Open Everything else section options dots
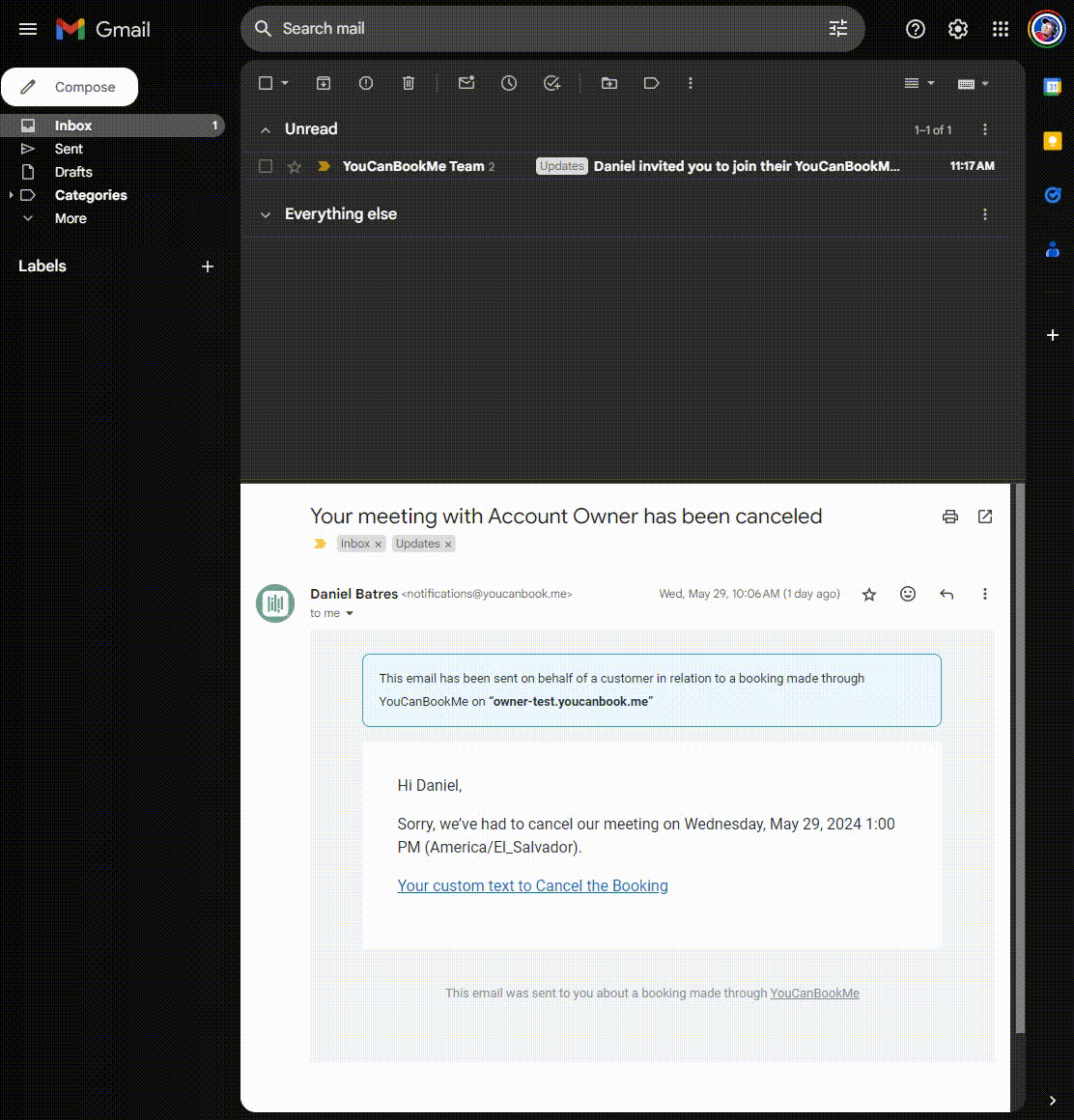This screenshot has height=1120, width=1074. coord(985,214)
